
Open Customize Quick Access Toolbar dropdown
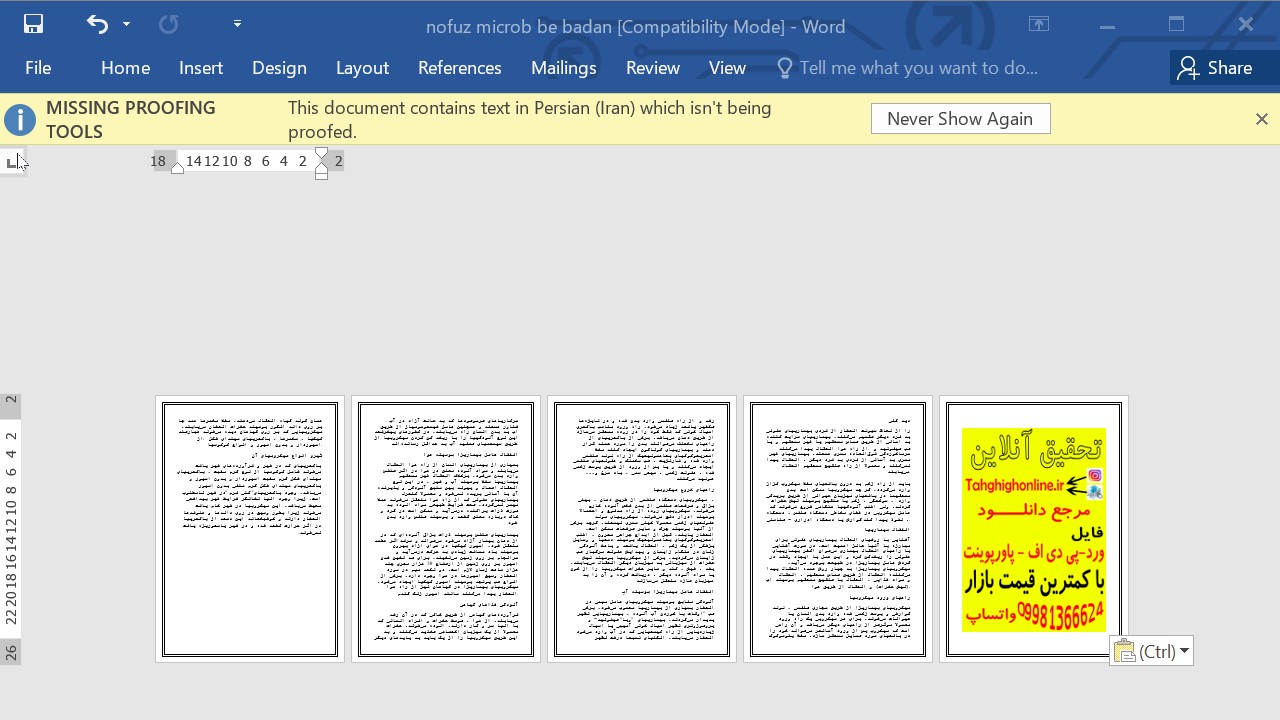tap(237, 24)
